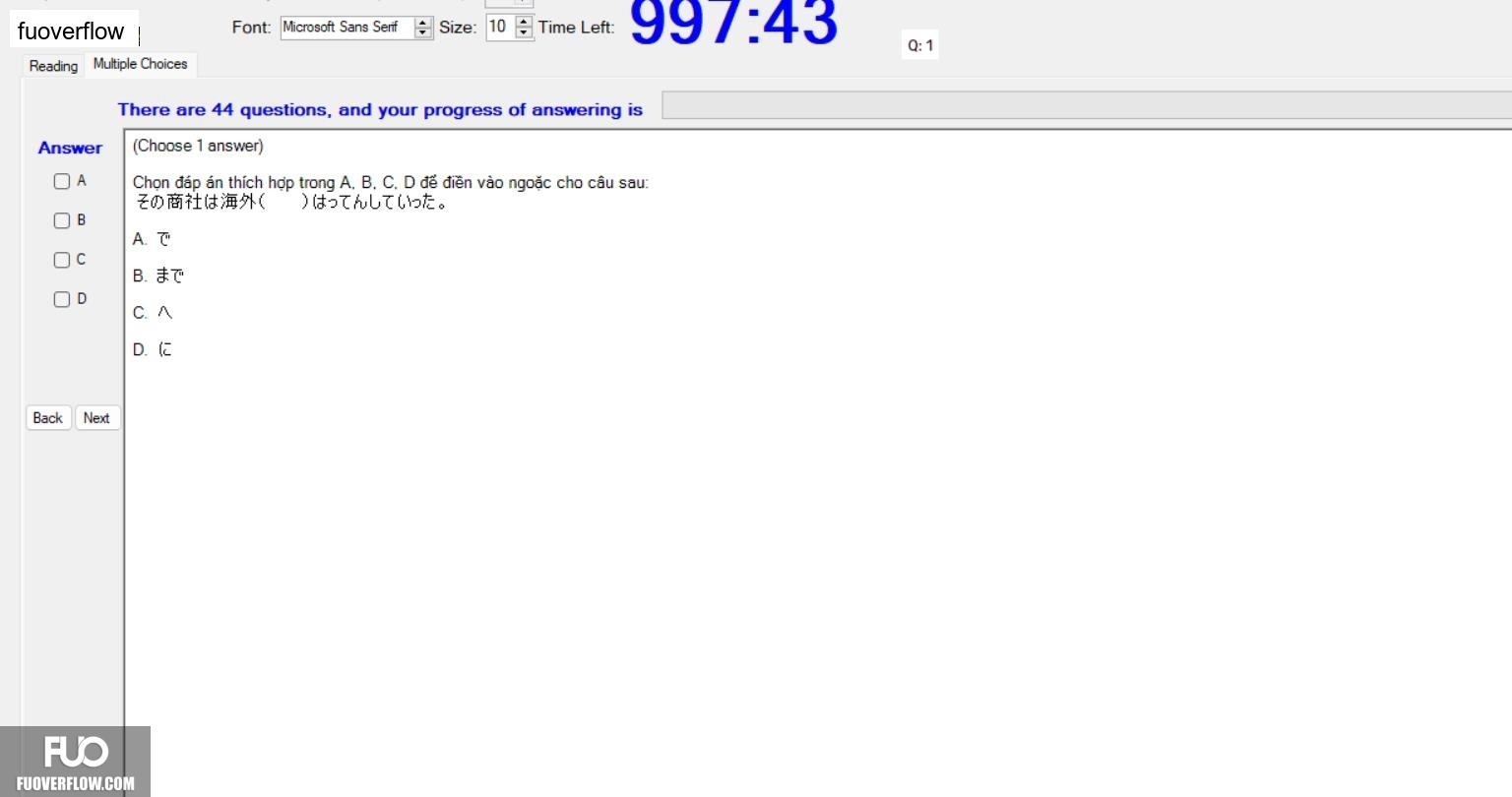1512x797 pixels.
Task: Click the Size: label
Action: (x=458, y=28)
